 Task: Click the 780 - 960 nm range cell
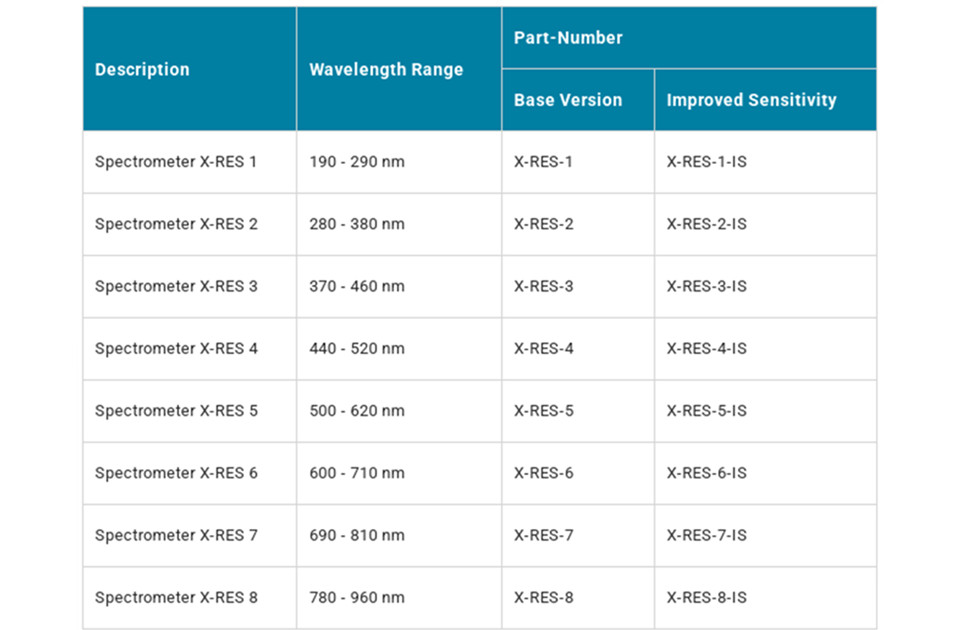point(357,598)
